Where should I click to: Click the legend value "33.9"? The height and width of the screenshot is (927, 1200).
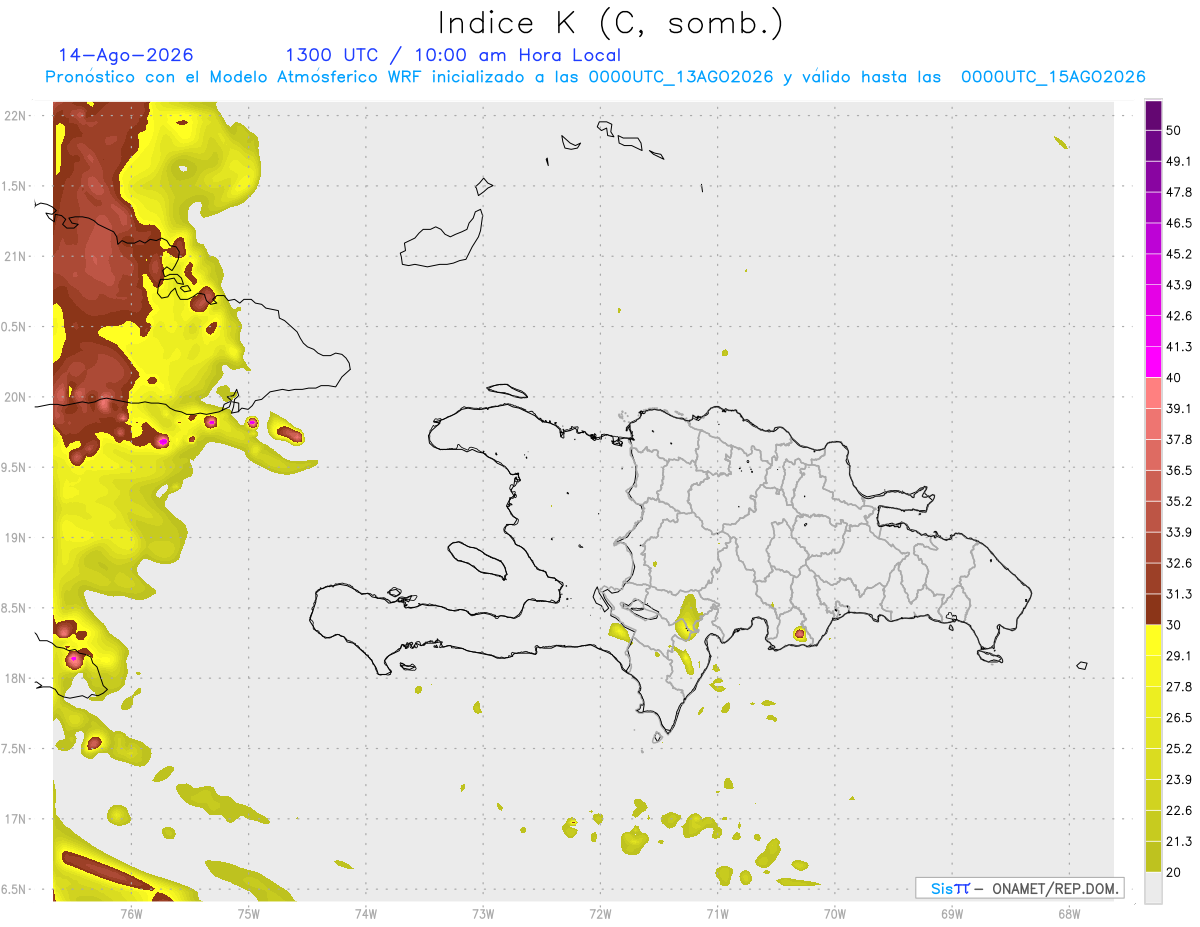point(1179,532)
